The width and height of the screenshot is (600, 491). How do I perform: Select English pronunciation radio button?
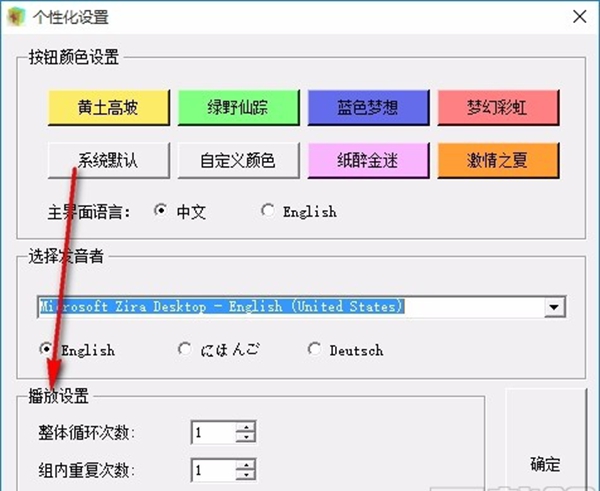(46, 349)
